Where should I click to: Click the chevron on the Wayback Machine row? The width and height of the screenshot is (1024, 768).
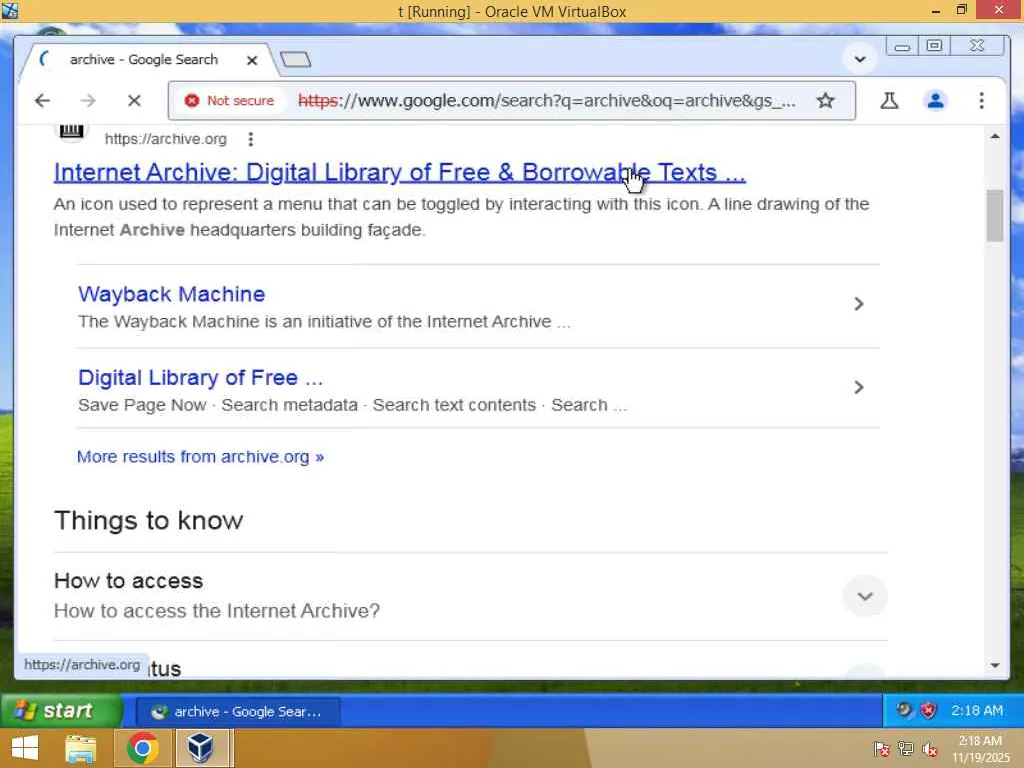pyautogui.click(x=859, y=304)
